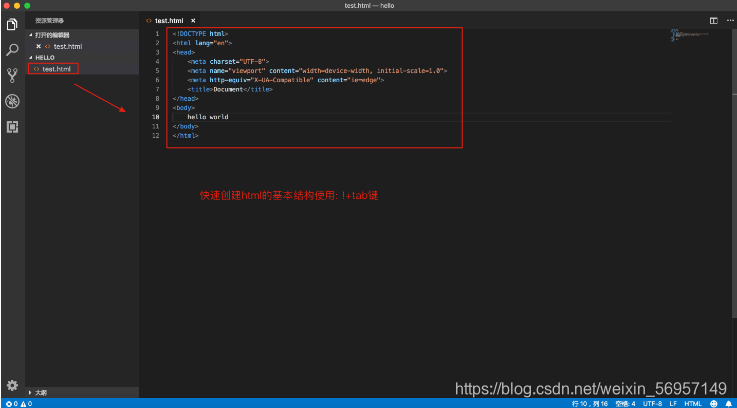The width and height of the screenshot is (737, 408).
Task: Click line number 1 in the gutter
Action: pos(157,34)
